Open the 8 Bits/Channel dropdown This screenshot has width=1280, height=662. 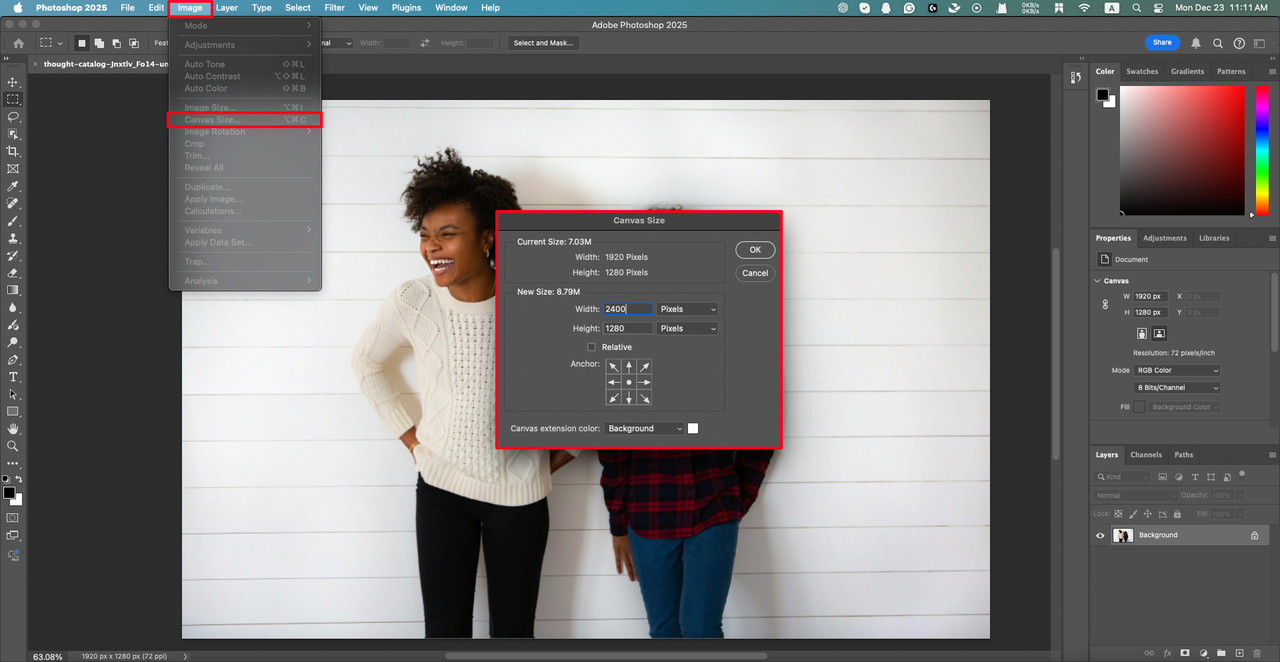tap(1178, 387)
